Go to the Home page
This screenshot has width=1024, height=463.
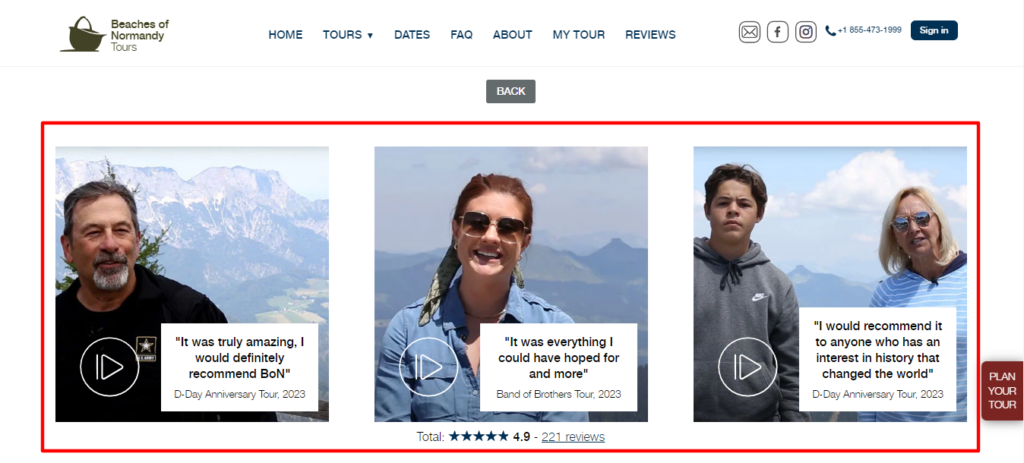click(285, 35)
